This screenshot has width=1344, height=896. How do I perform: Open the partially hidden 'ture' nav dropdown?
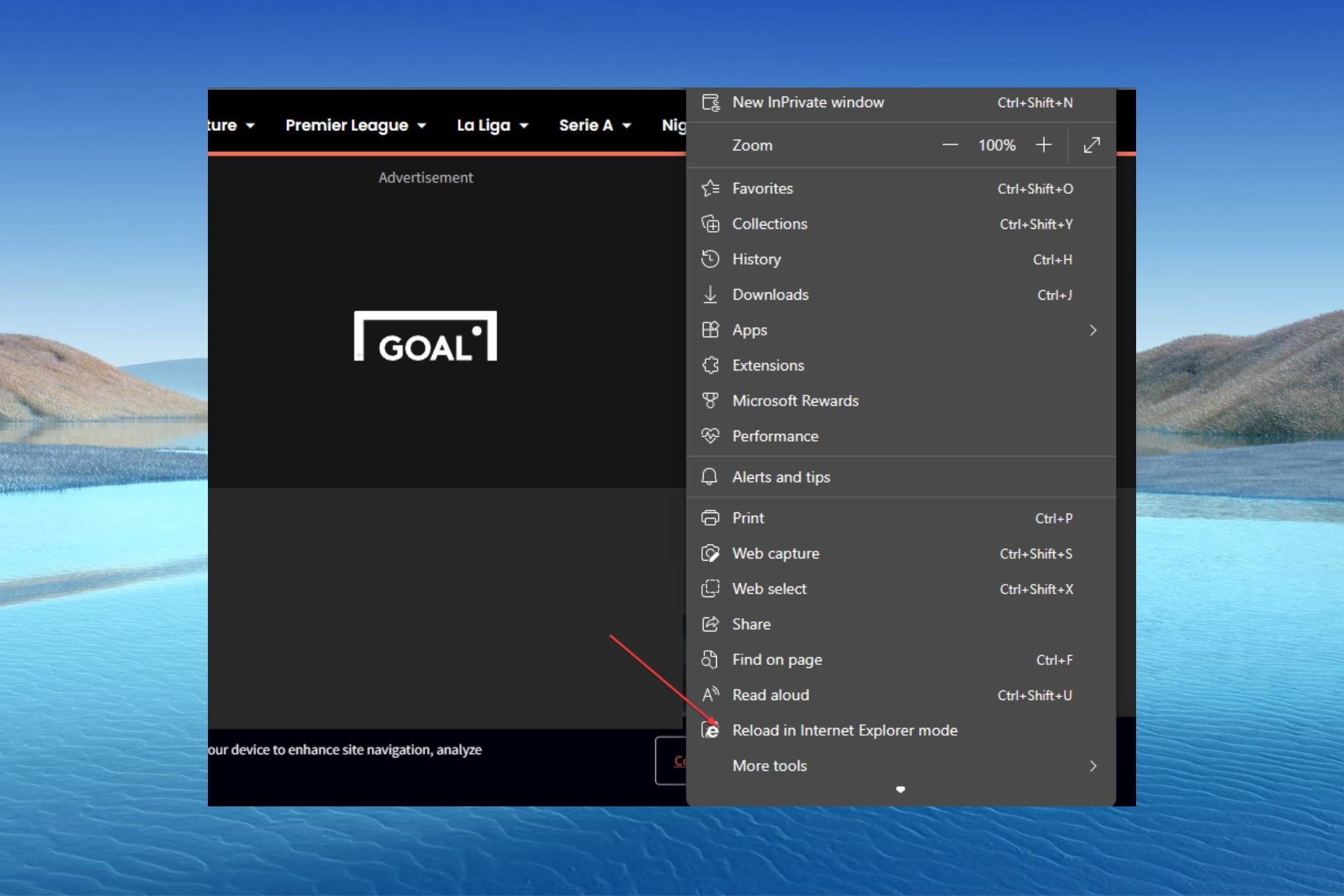232,125
